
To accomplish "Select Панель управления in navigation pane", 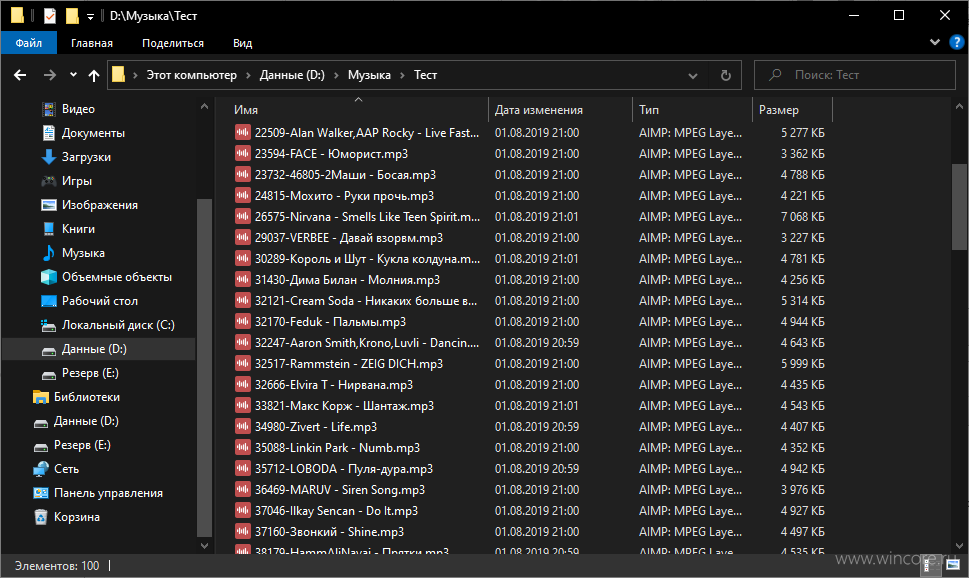I will (x=98, y=493).
